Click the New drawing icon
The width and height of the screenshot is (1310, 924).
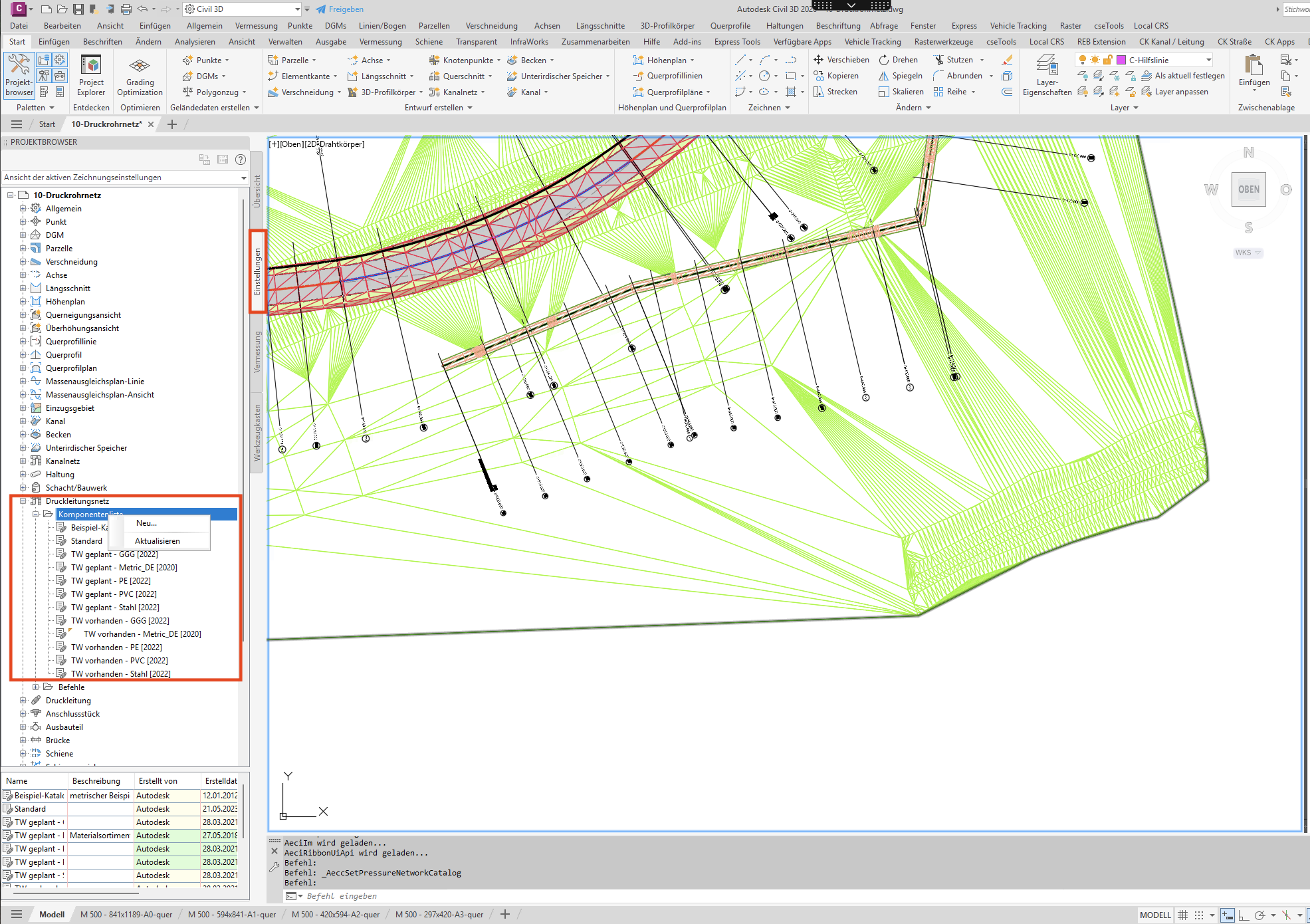46,9
